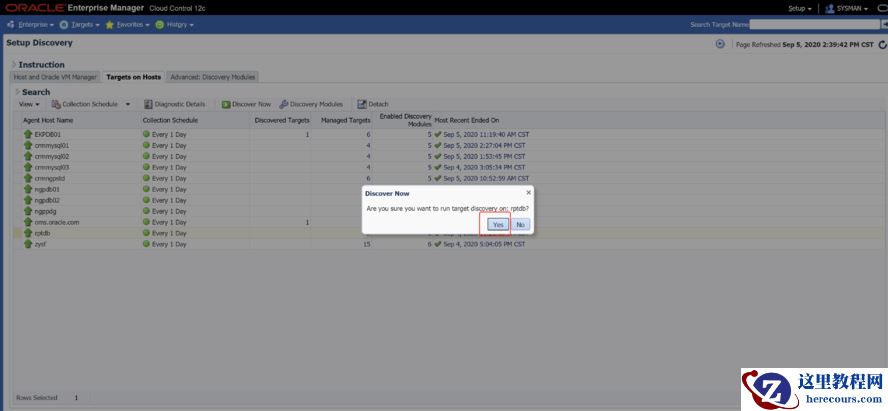Click the Sep 5, 2020 1:53:45 PM timestamp

click(x=484, y=156)
